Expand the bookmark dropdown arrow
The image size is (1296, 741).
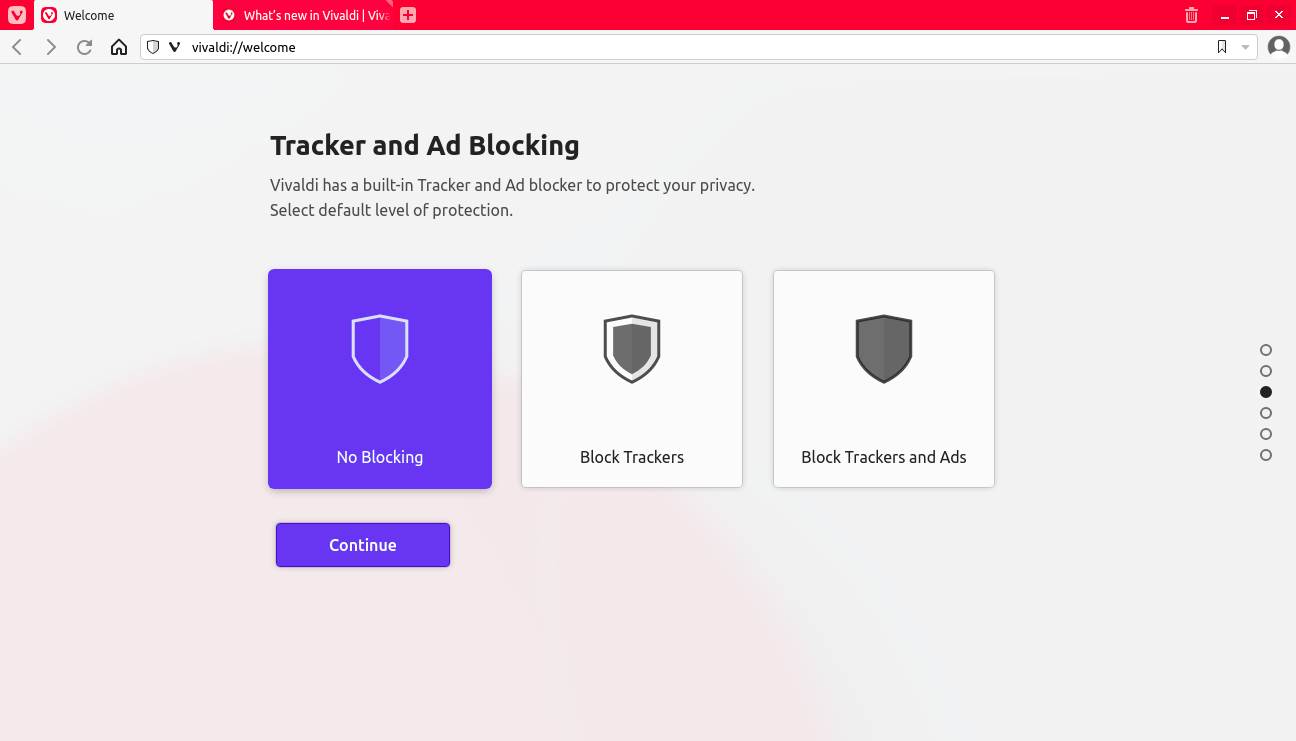1245,47
